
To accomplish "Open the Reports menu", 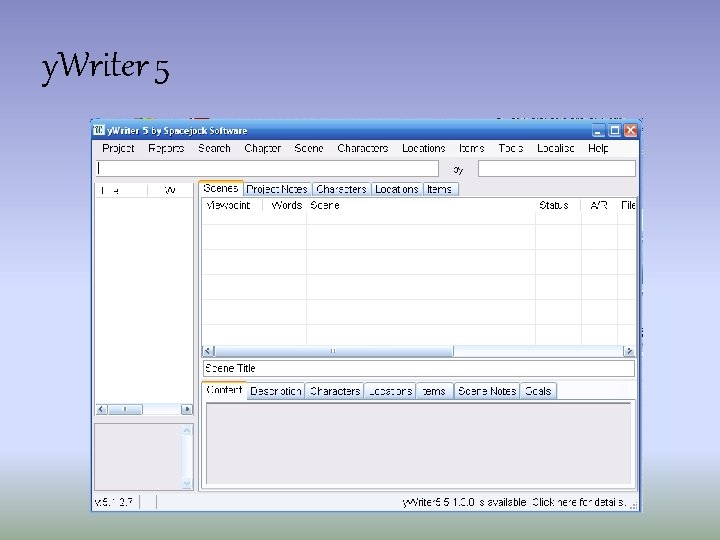I will pyautogui.click(x=166, y=148).
